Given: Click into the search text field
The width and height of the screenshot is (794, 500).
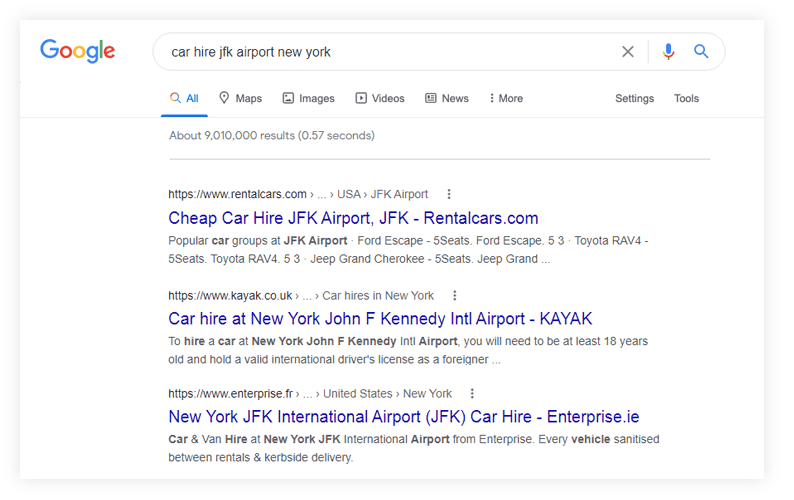Looking at the screenshot, I should (390, 52).
